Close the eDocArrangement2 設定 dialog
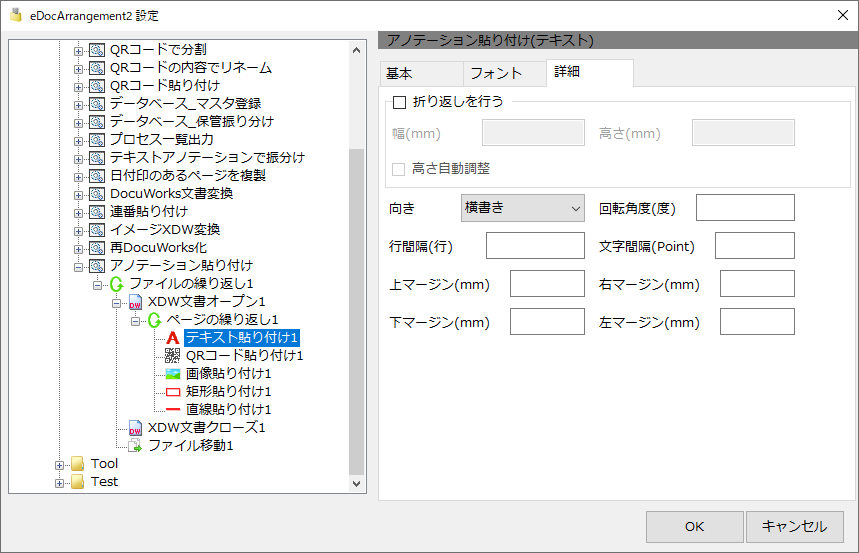The image size is (859, 553). 843,15
